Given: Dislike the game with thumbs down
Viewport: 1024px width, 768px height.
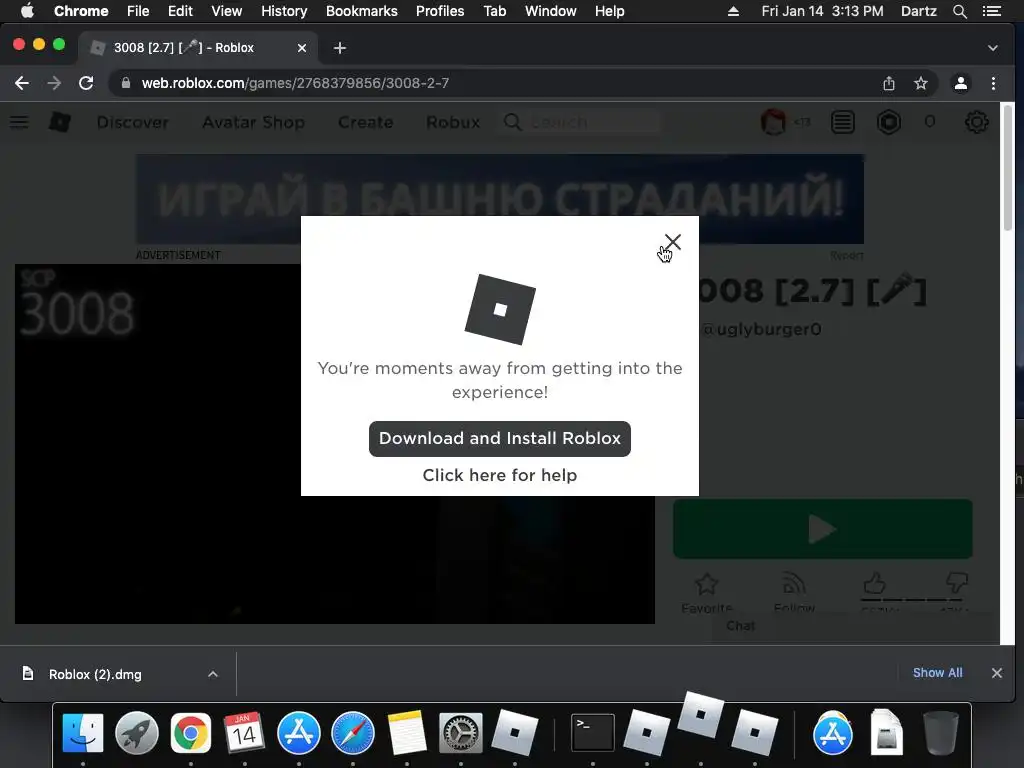Looking at the screenshot, I should point(956,583).
